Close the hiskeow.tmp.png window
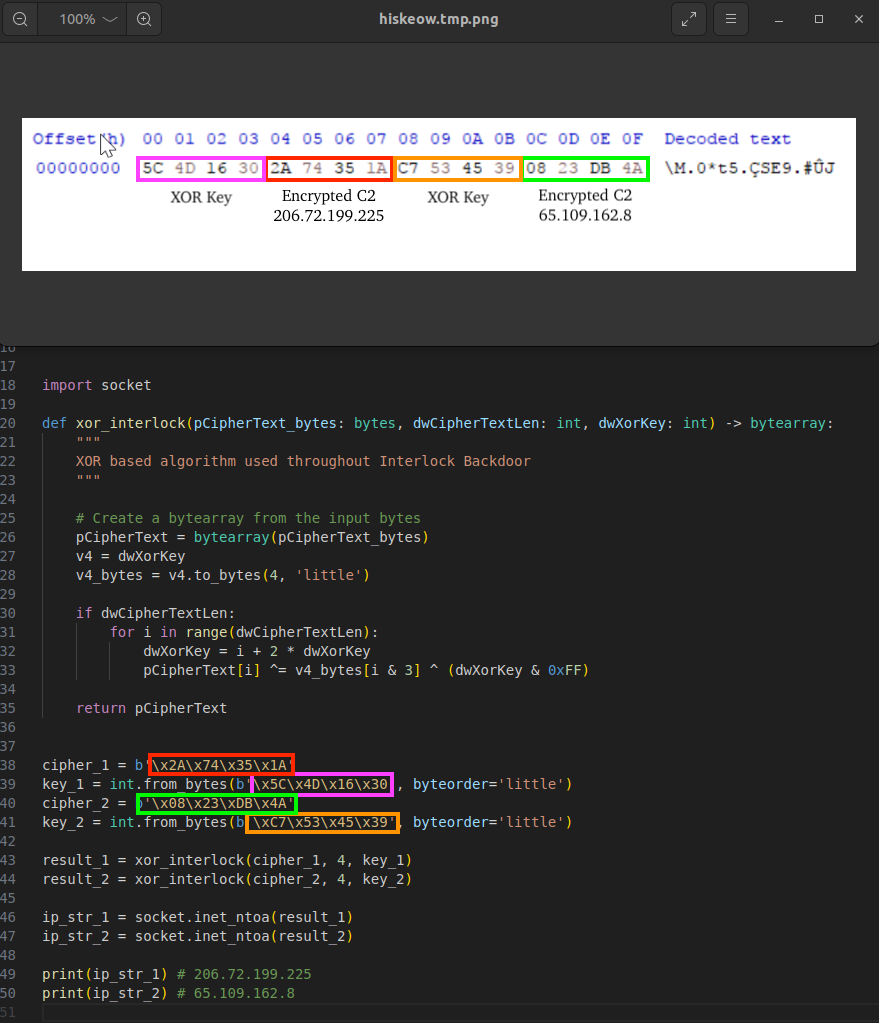The width and height of the screenshot is (879, 1023). pos(859,20)
